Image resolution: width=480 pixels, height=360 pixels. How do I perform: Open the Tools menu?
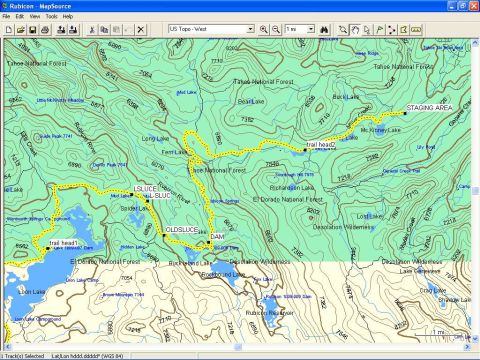tap(51, 16)
